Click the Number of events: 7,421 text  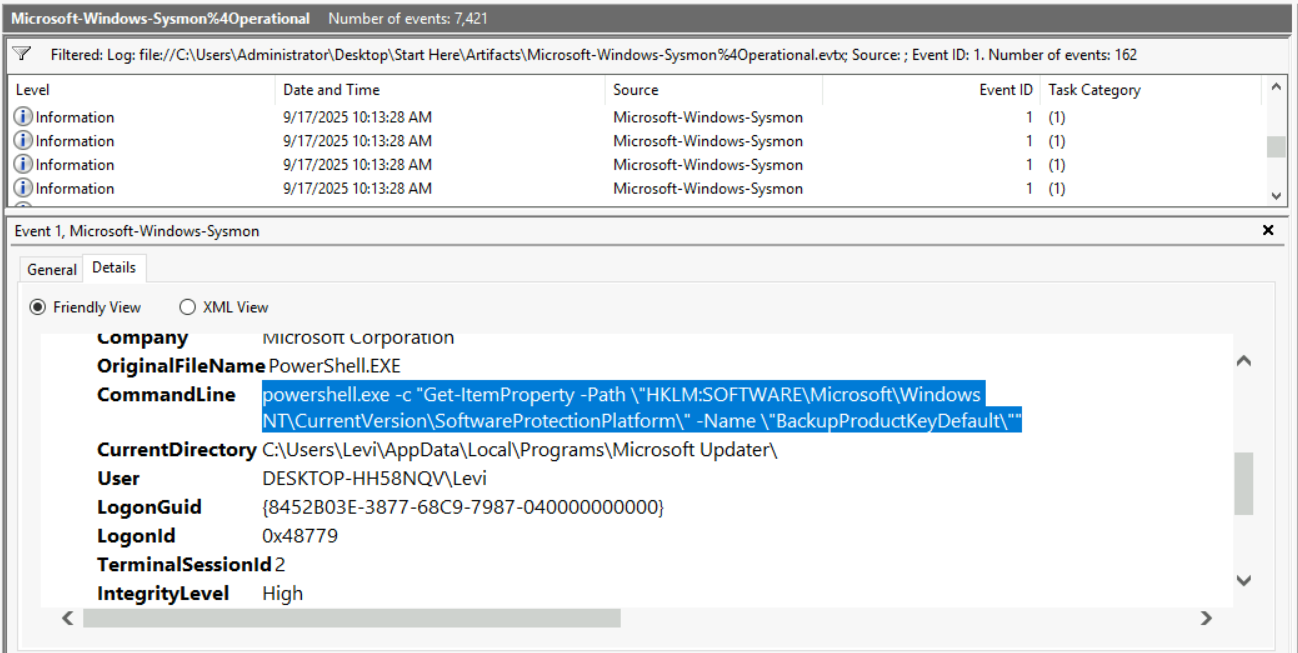tap(408, 18)
